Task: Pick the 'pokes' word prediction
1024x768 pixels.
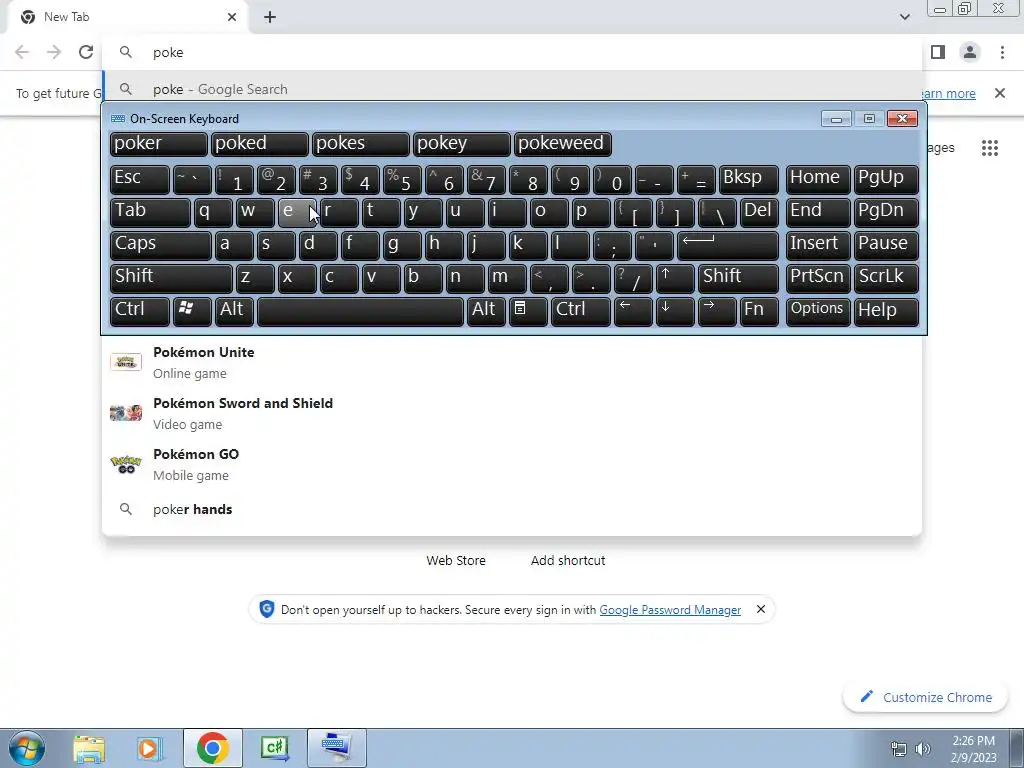Action: pyautogui.click(x=360, y=144)
